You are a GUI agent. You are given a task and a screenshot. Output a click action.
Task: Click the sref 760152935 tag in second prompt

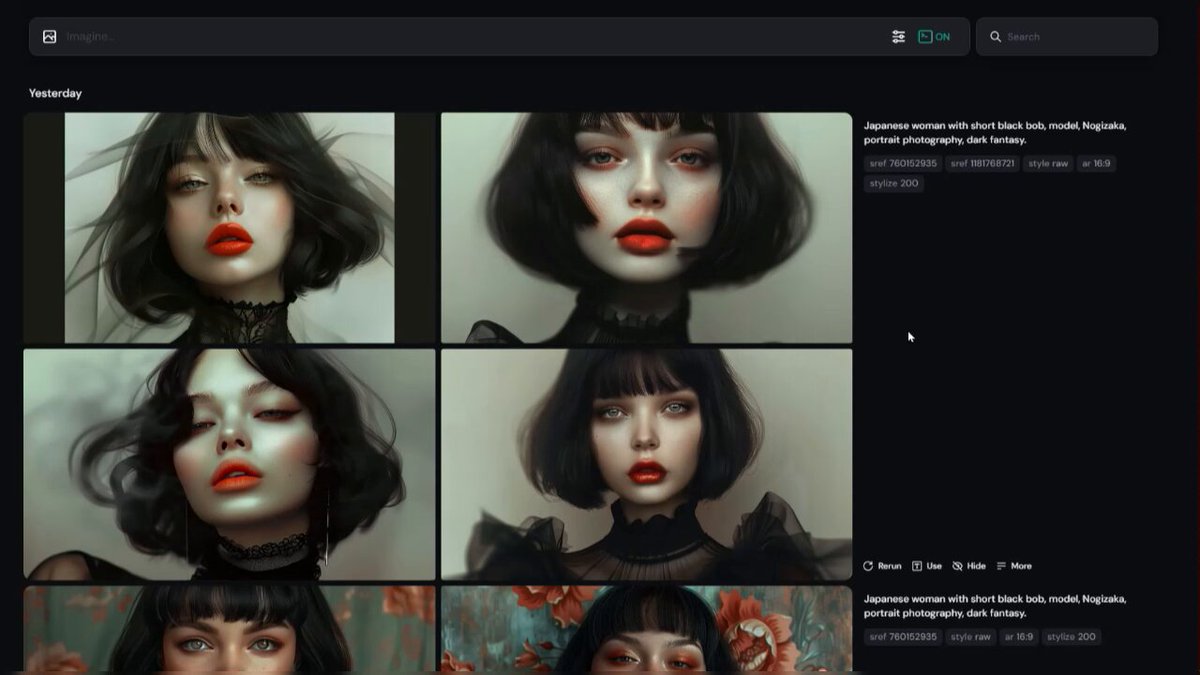coord(903,637)
